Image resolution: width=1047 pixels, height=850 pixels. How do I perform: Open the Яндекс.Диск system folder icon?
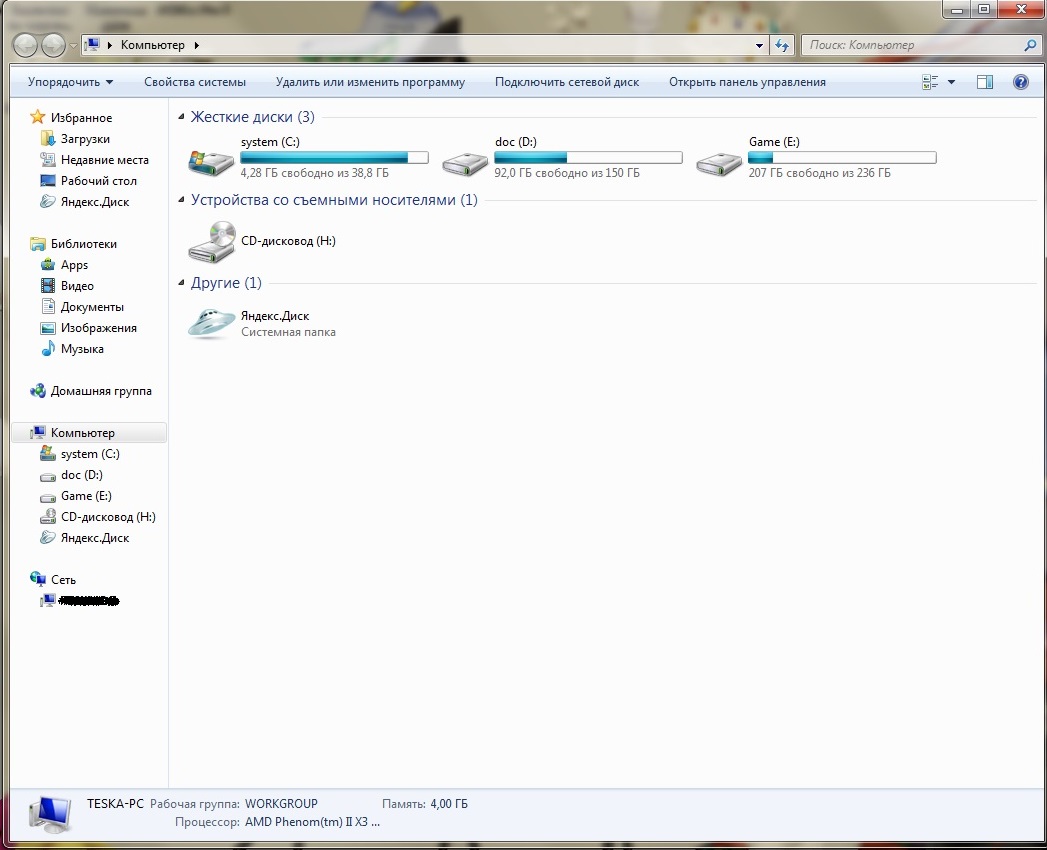pos(211,323)
